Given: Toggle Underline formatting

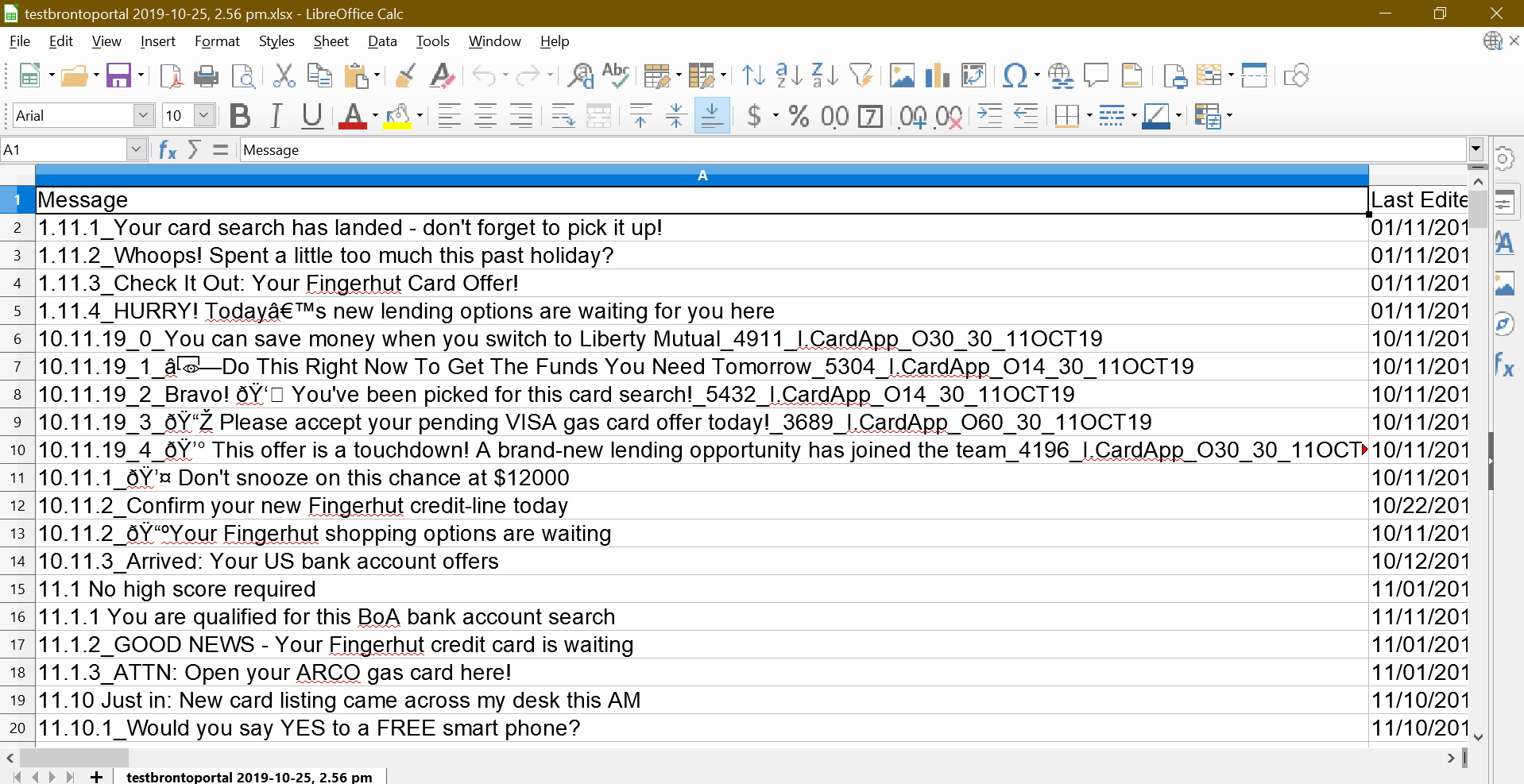Looking at the screenshot, I should coord(312,116).
